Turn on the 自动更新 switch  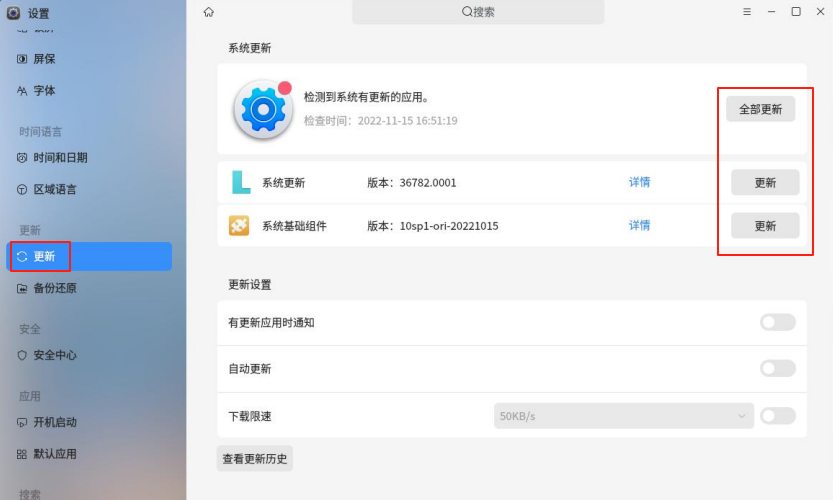tap(777, 368)
